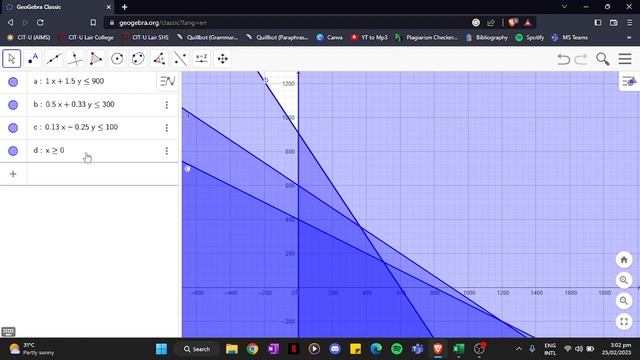The width and height of the screenshot is (640, 360).
Task: Open File Explorer from the taskbar
Action: point(232,349)
